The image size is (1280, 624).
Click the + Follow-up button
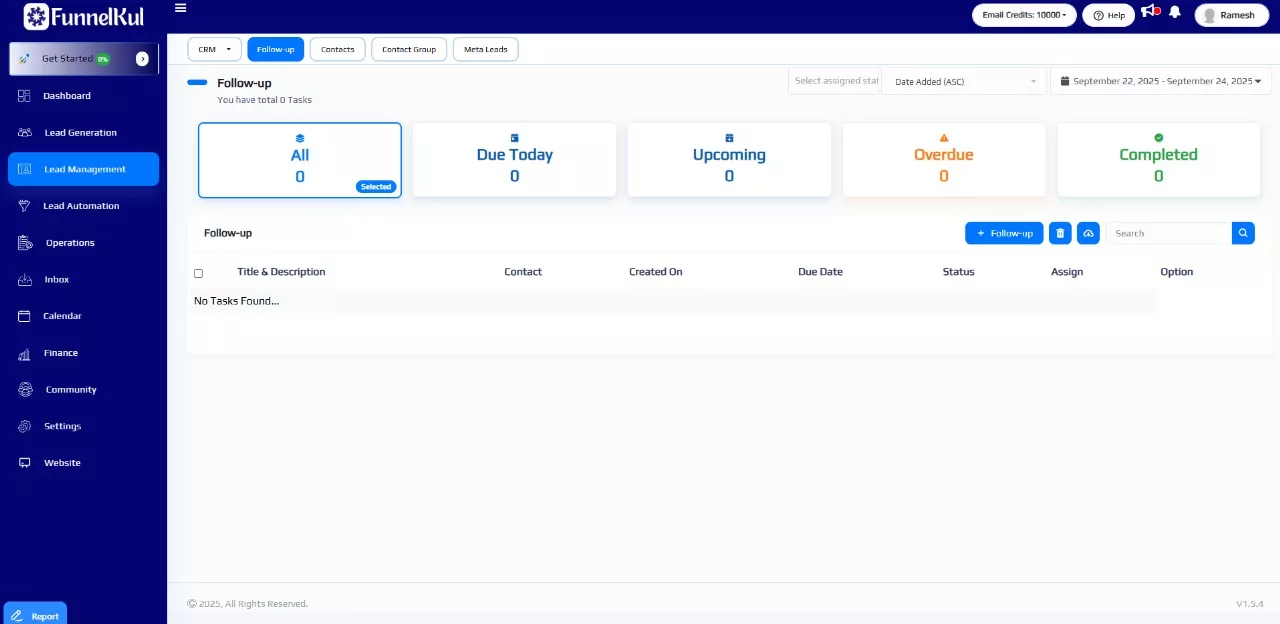coord(1004,233)
